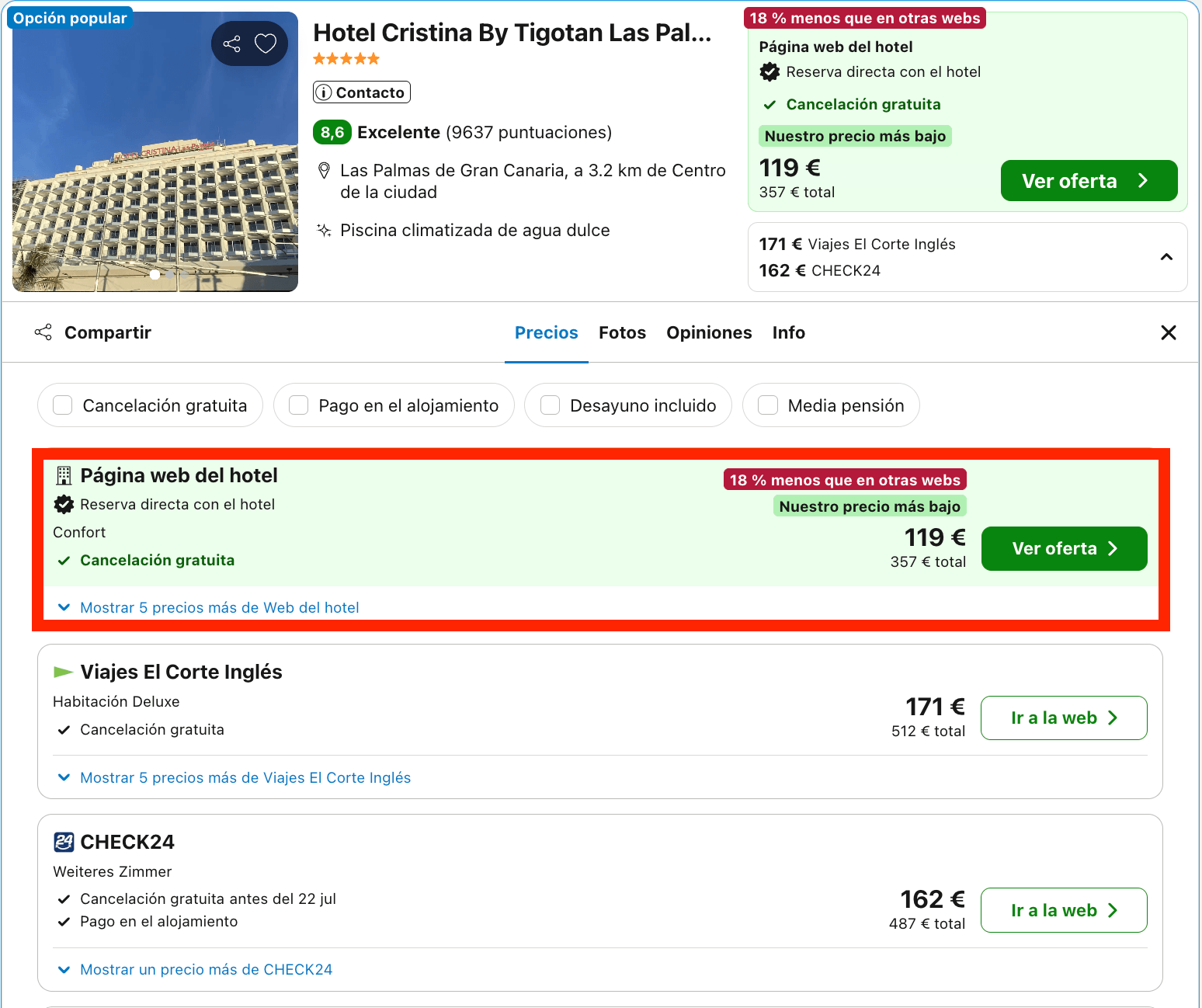Click the five-star rating icons
Viewport: 1202px width, 1008px height.
coord(346,59)
